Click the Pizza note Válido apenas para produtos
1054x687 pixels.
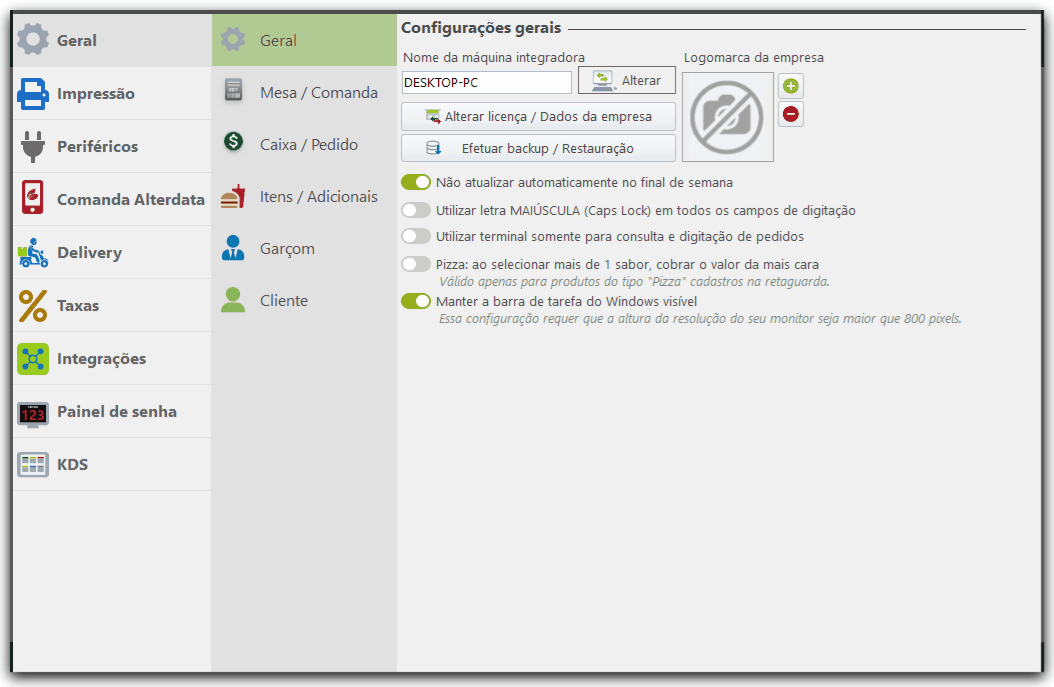point(634,282)
